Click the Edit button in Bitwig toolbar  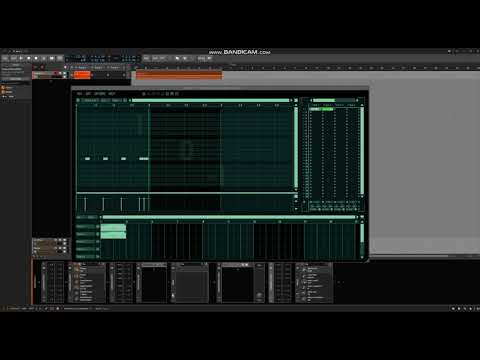[155, 58]
